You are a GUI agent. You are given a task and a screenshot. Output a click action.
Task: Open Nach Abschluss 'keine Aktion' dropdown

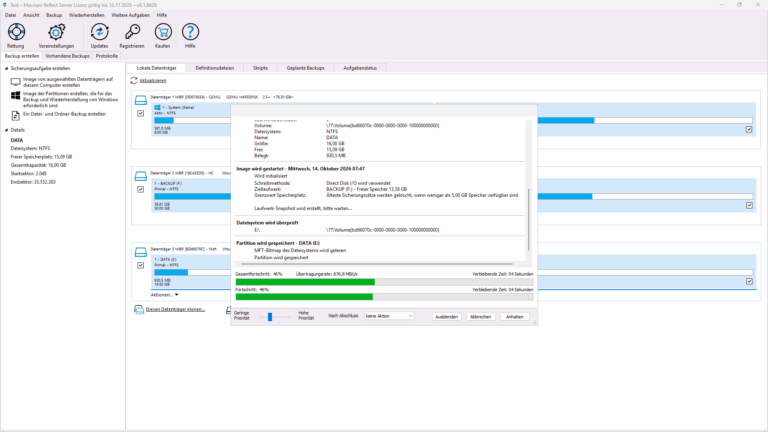click(x=389, y=316)
